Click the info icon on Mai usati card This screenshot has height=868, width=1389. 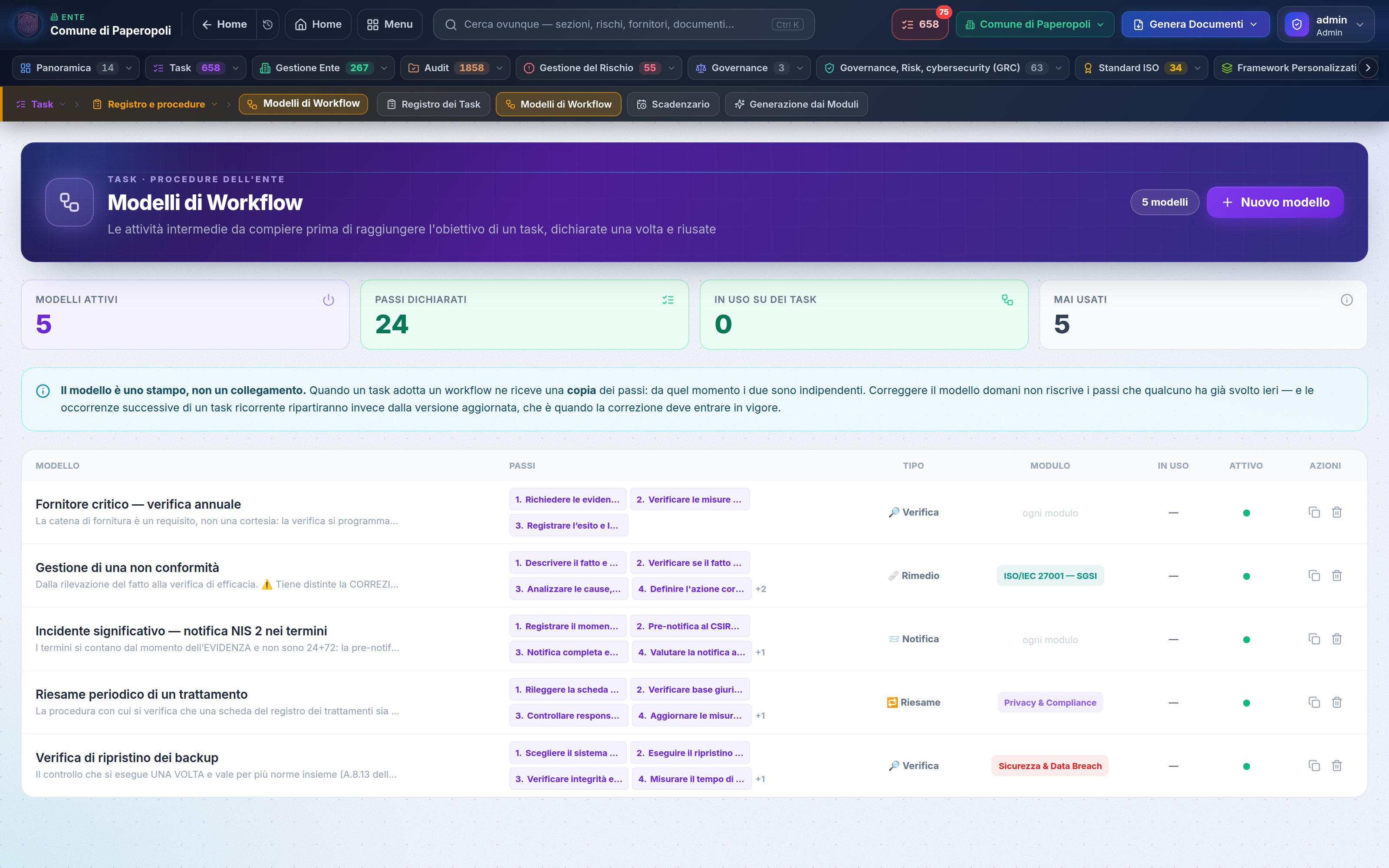[1346, 299]
